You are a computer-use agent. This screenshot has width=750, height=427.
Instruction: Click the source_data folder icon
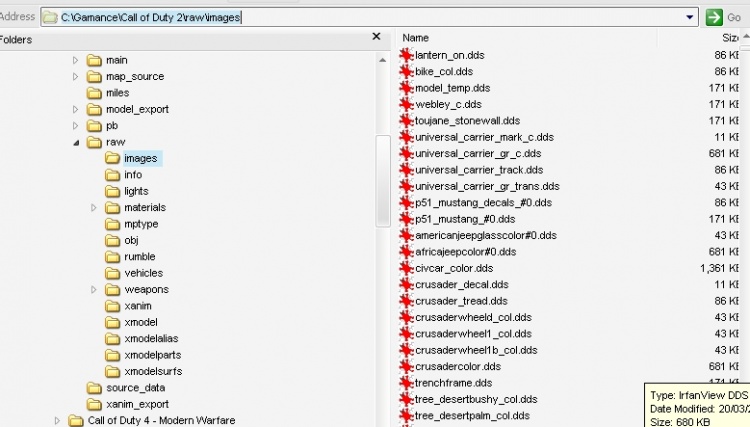point(95,388)
